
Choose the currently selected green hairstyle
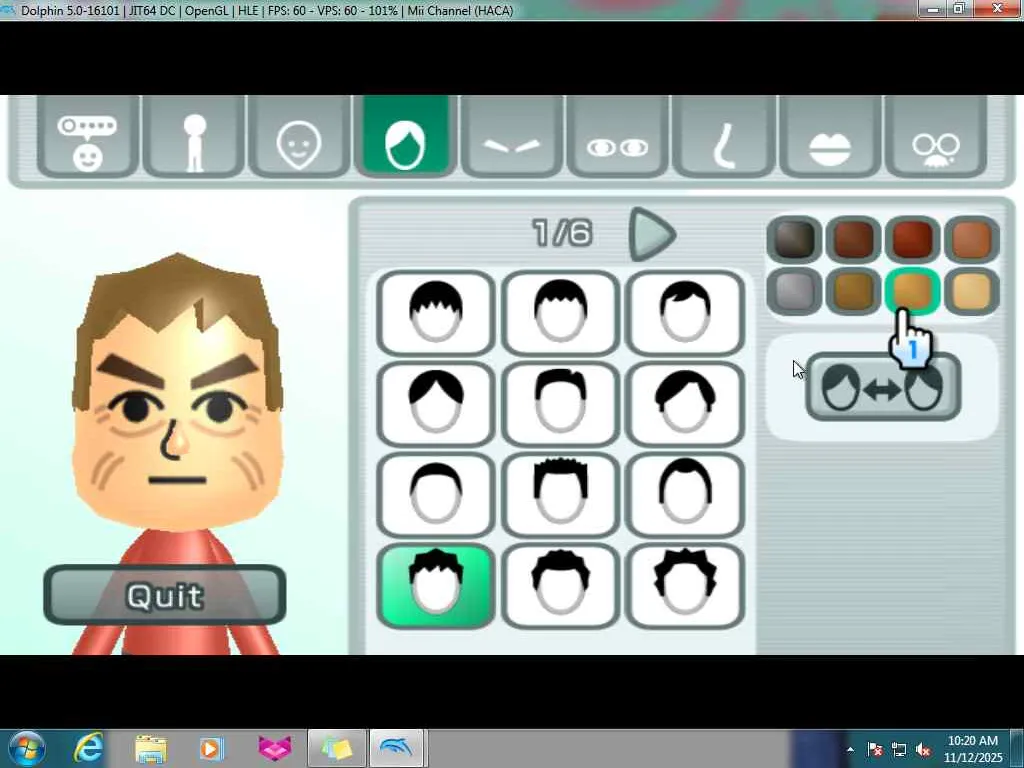click(x=436, y=586)
